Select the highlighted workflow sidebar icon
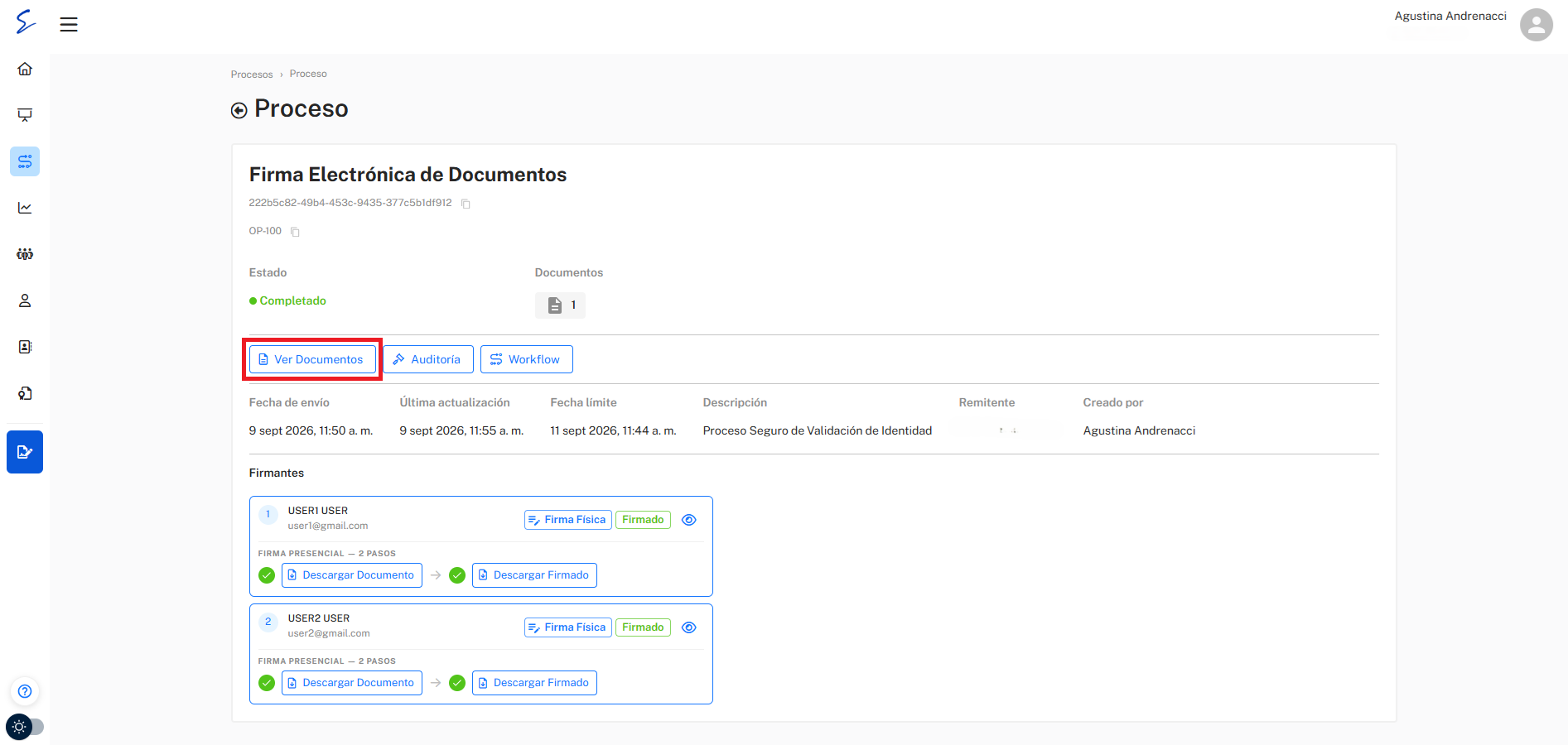 25,161
